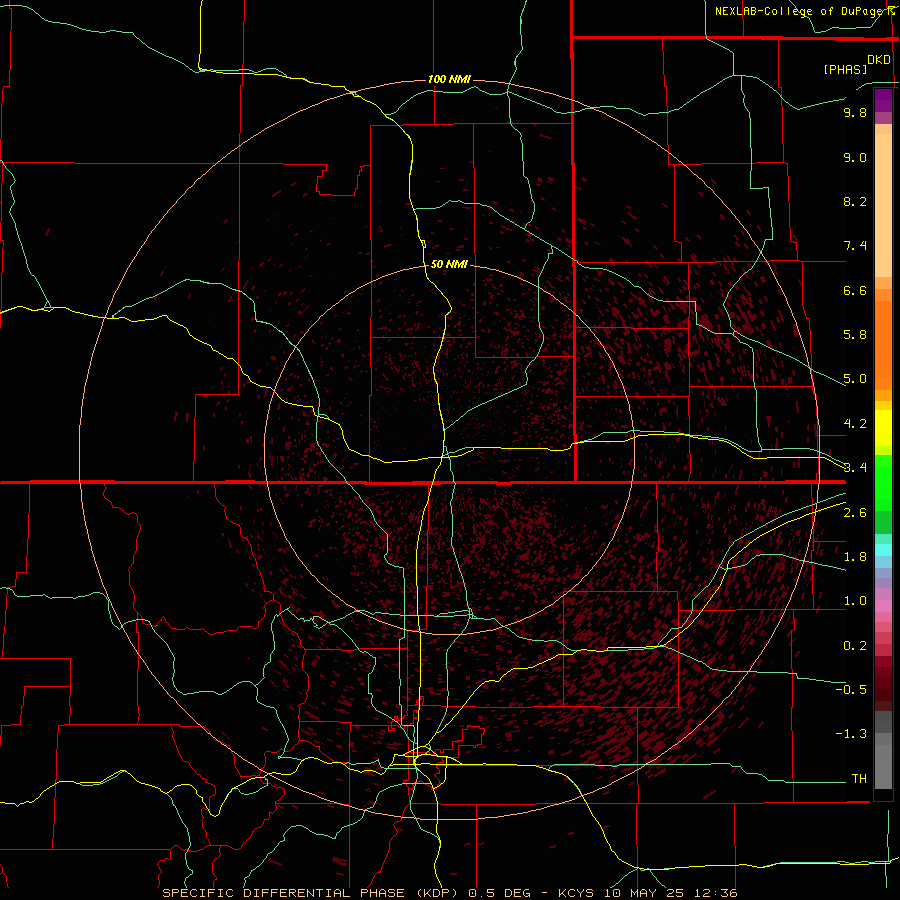This screenshot has width=900, height=900.
Task: Select the cyan band on the color bar
Action: [x=883, y=550]
